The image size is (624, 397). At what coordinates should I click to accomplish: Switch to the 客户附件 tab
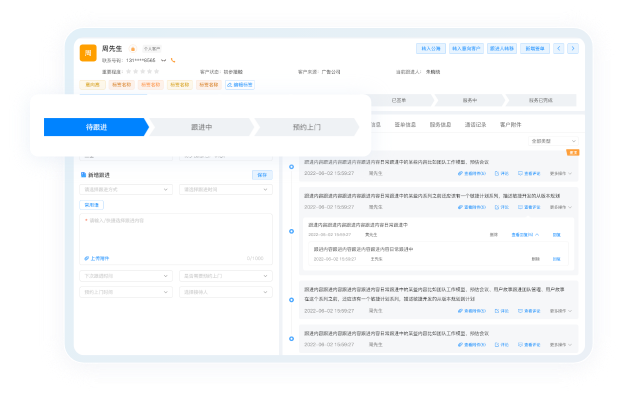click(x=510, y=125)
